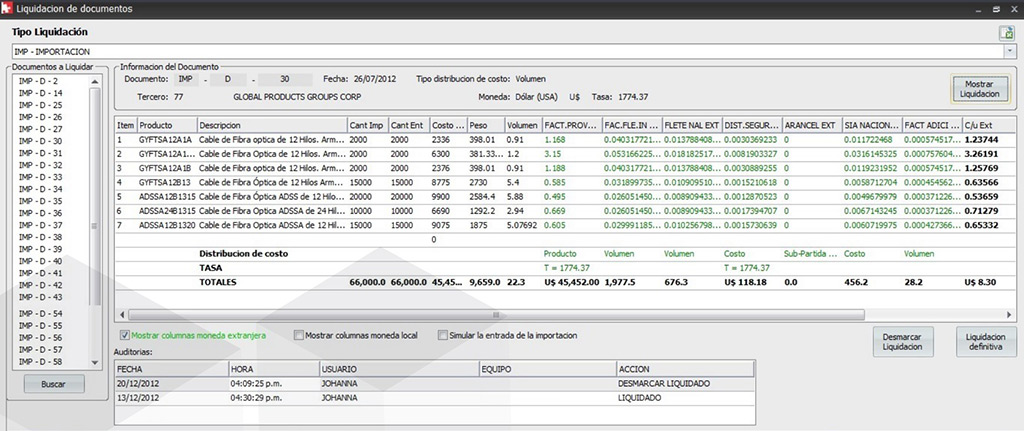Click the document number field 30

(285, 79)
